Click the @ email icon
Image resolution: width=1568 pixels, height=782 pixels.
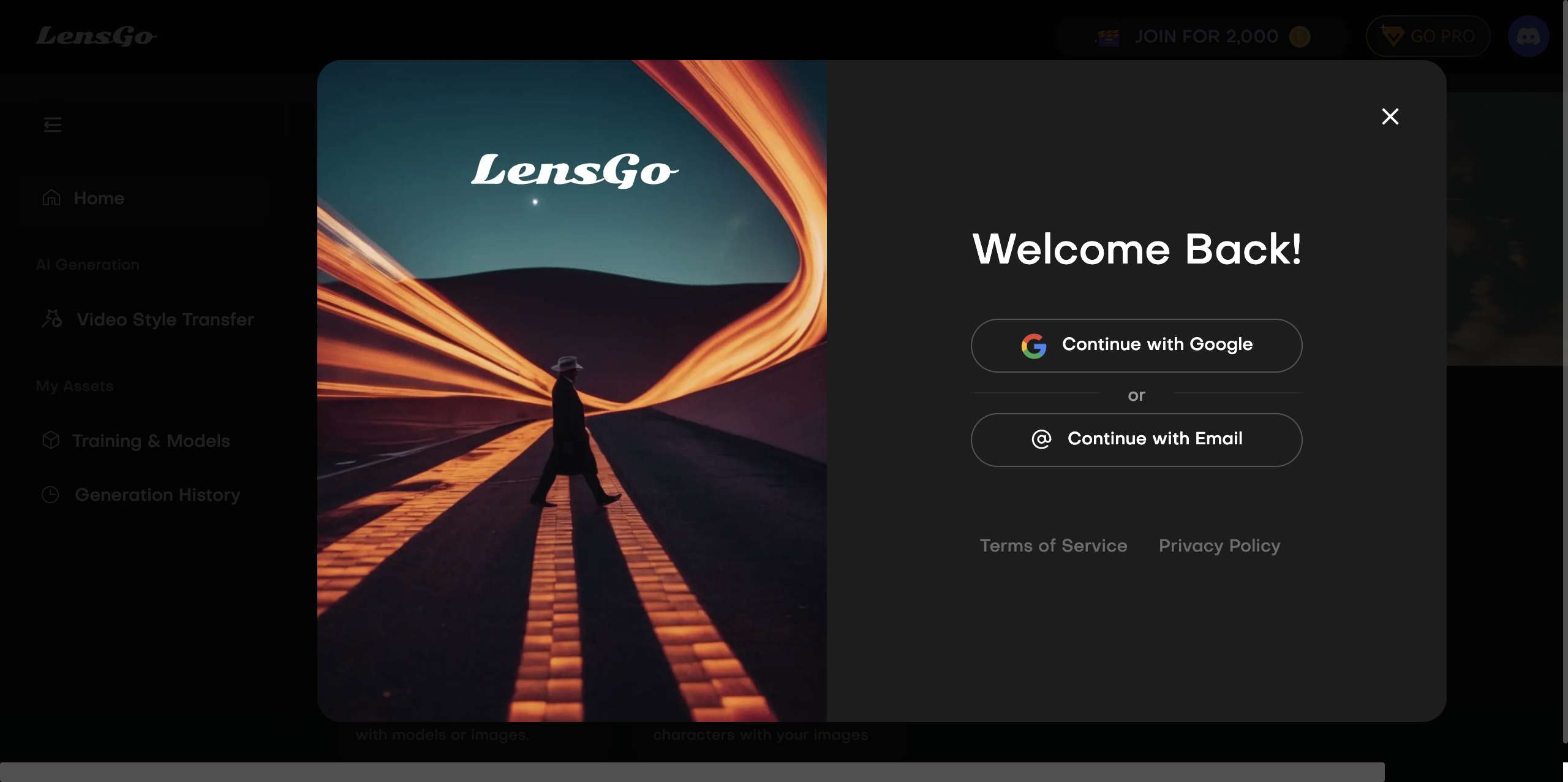(x=1041, y=439)
